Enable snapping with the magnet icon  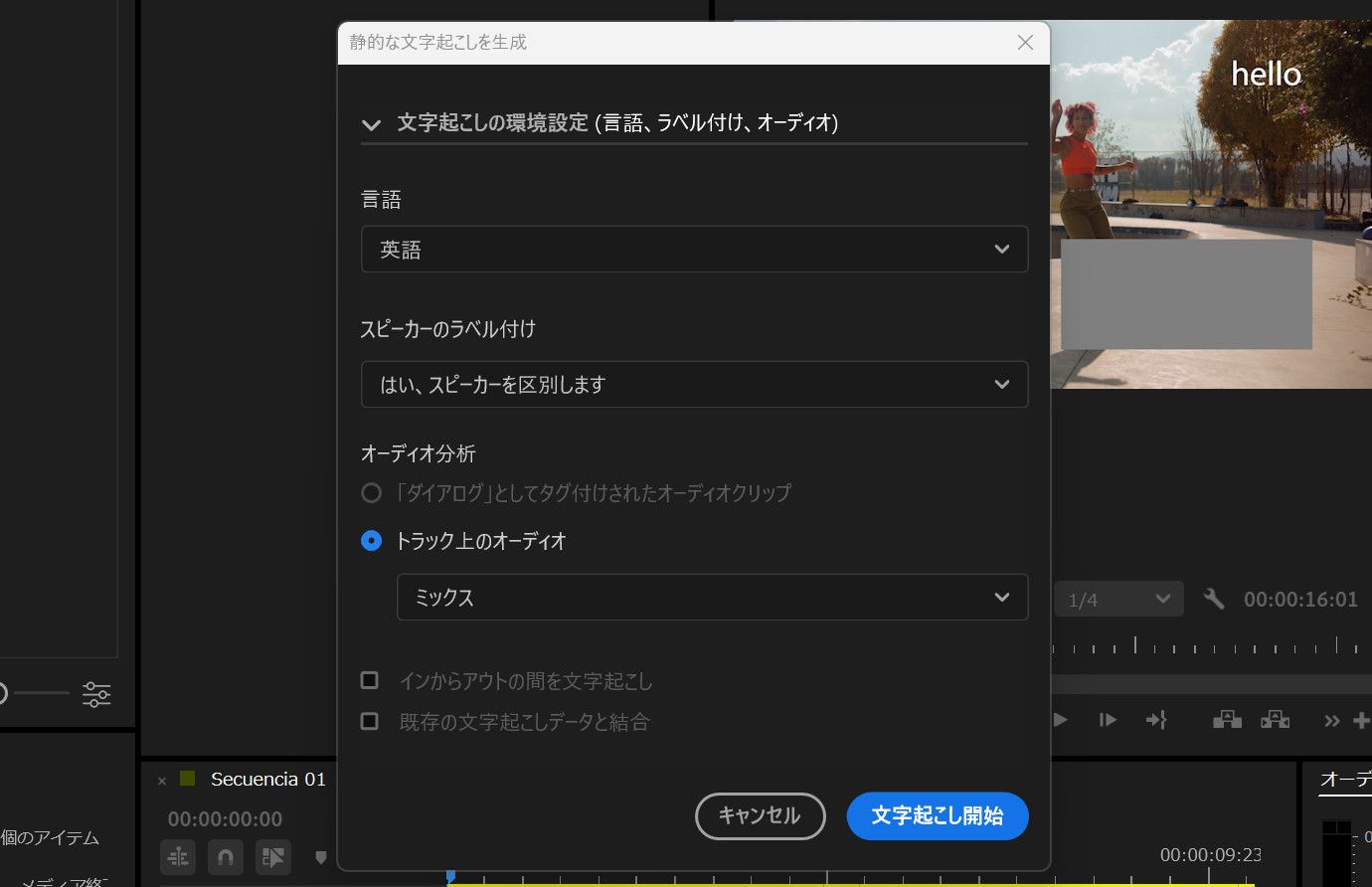225,856
